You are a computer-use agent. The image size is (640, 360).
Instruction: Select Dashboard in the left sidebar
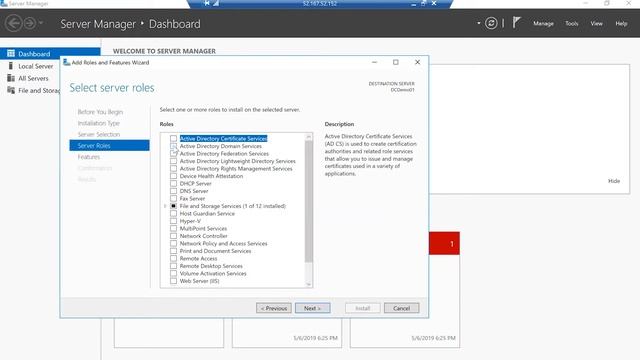tap(50, 53)
